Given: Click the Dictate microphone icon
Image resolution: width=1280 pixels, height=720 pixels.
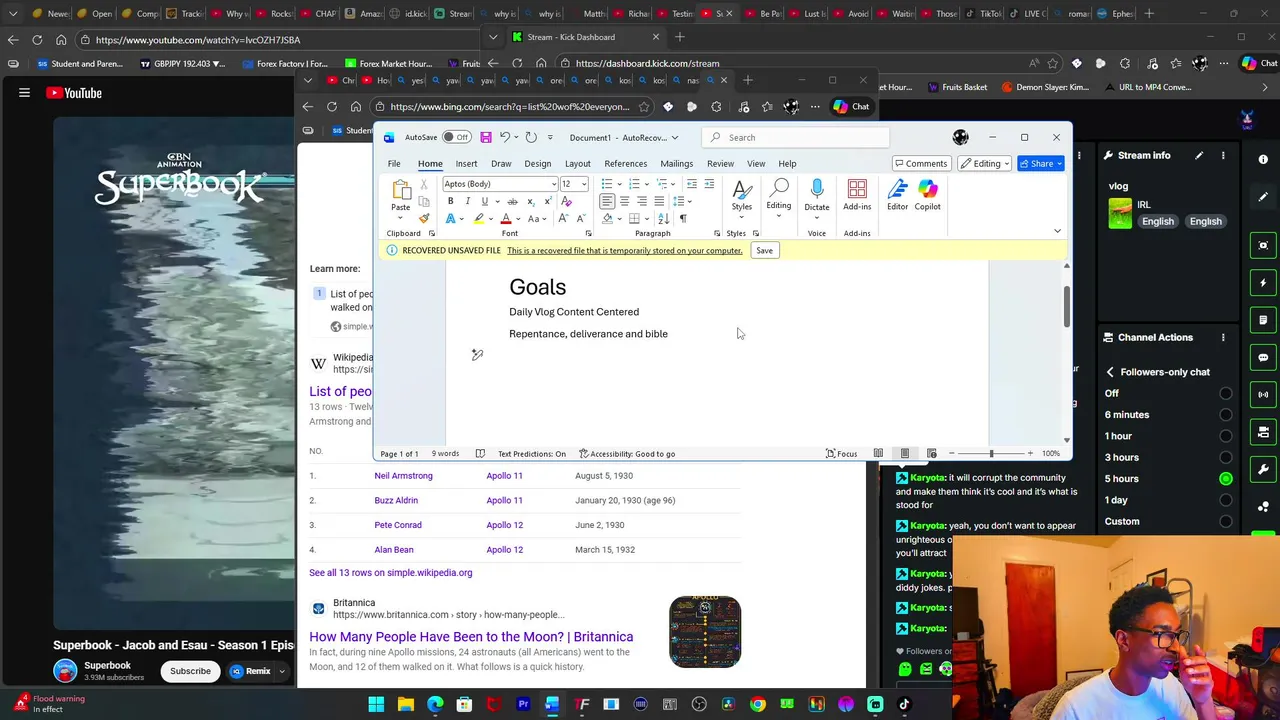Looking at the screenshot, I should pyautogui.click(x=817, y=189).
